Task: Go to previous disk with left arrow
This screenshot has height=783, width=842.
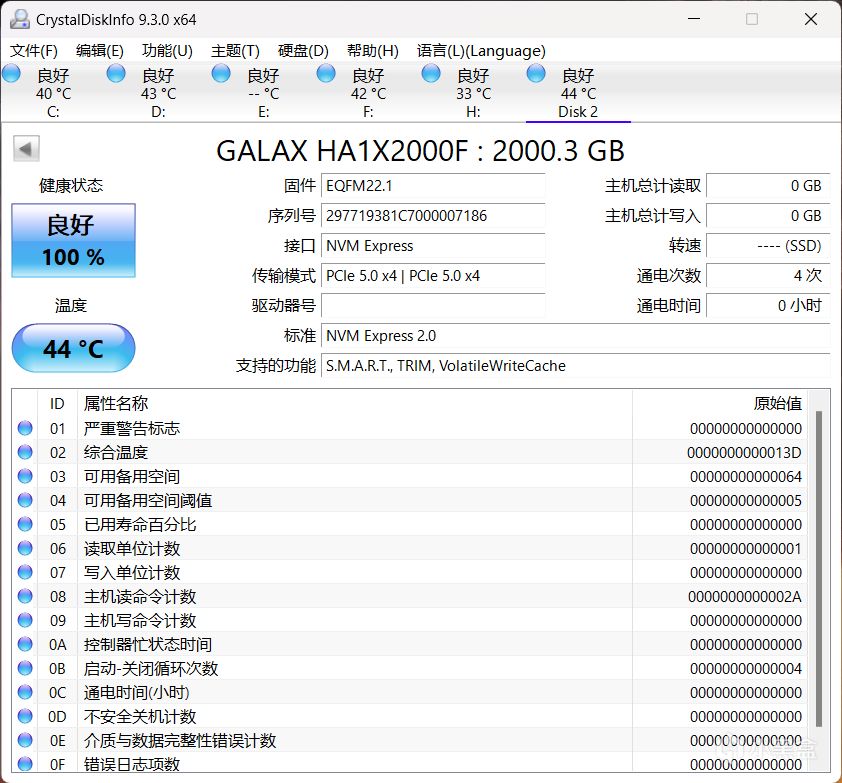Action: click(26, 148)
